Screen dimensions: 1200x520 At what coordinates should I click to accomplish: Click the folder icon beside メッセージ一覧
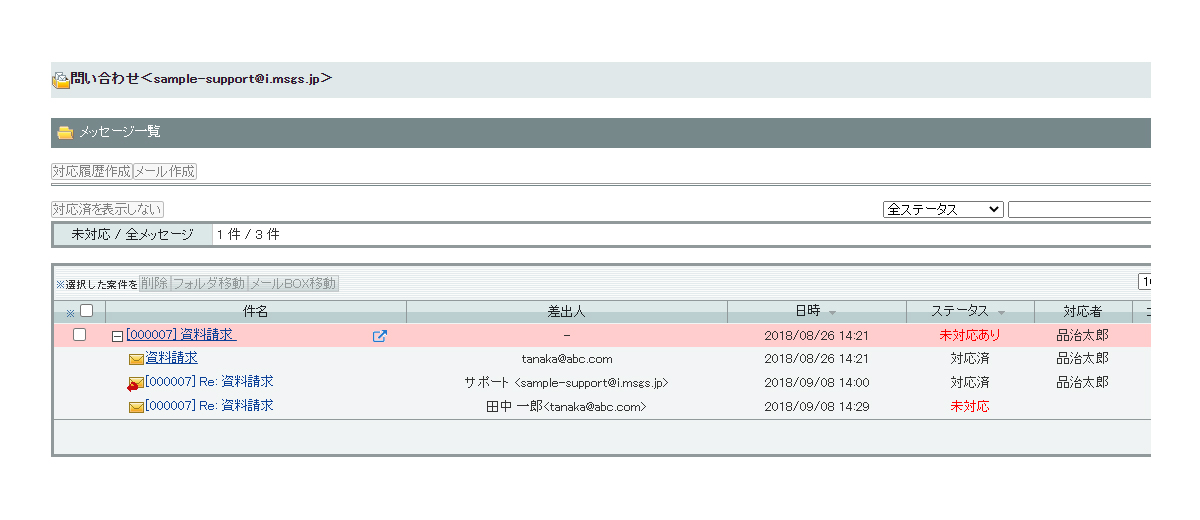tap(65, 132)
